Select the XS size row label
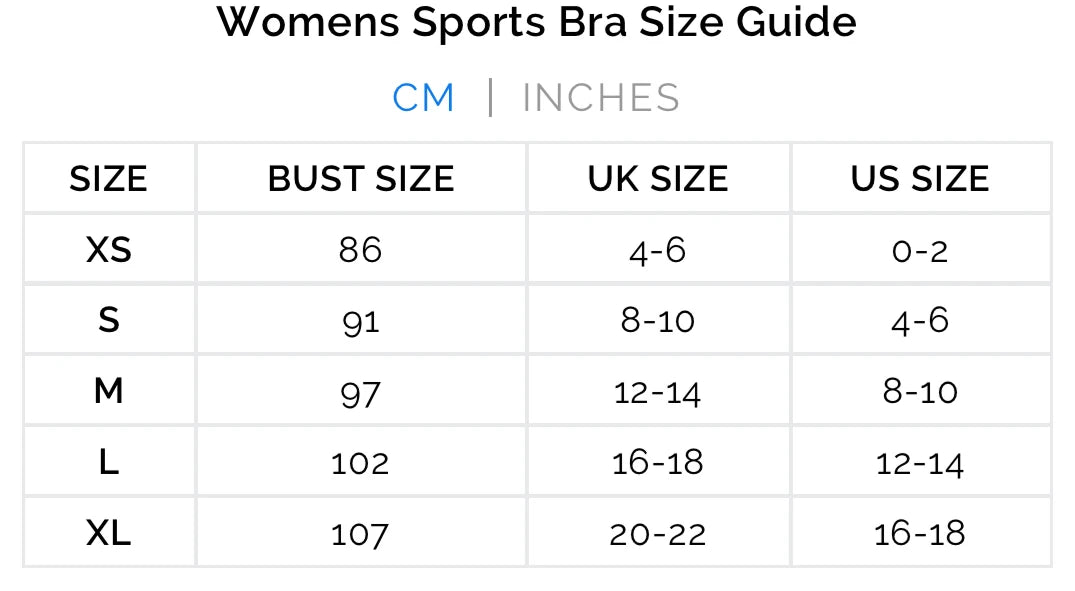Image resolution: width=1075 pixels, height=591 pixels. [x=108, y=249]
